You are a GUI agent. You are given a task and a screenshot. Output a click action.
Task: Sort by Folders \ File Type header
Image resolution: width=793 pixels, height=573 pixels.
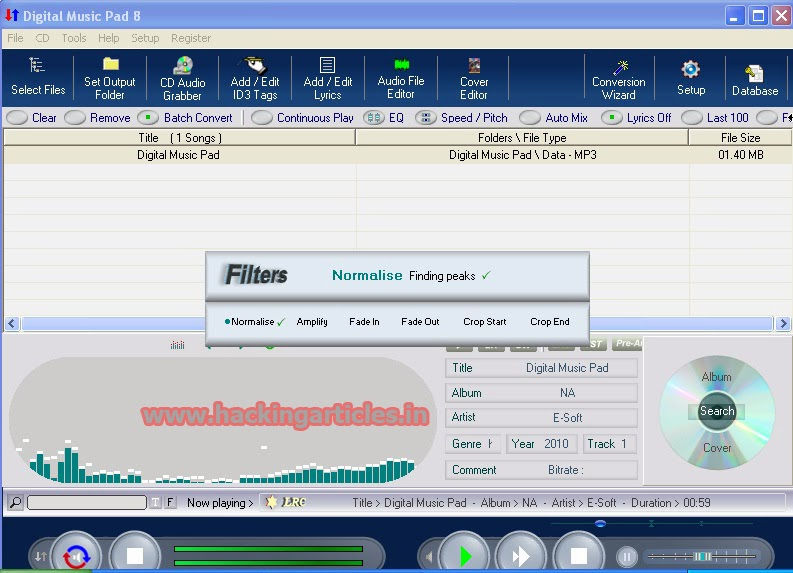522,138
